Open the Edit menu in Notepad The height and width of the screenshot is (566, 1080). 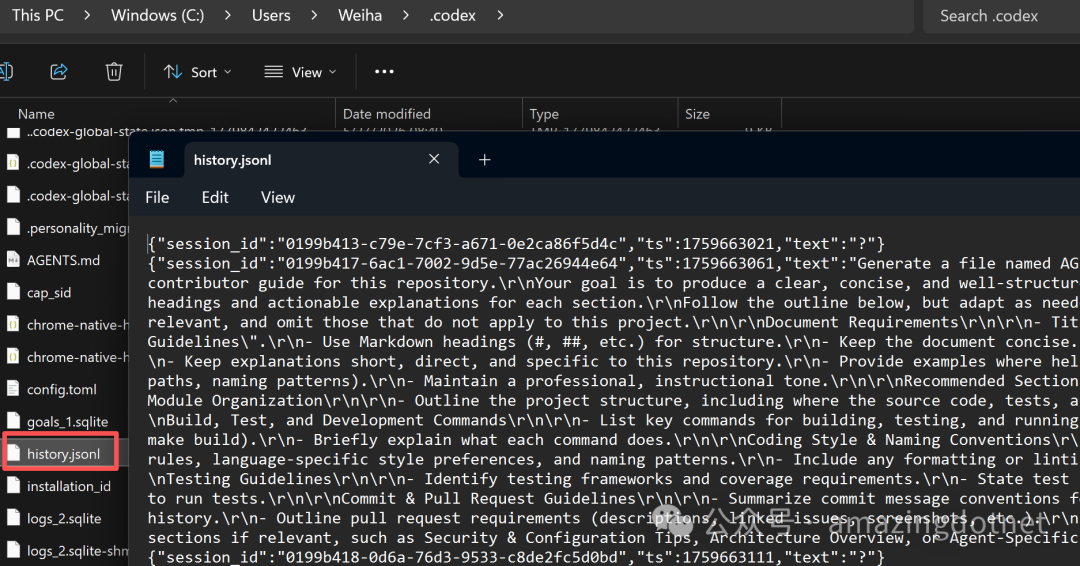215,198
